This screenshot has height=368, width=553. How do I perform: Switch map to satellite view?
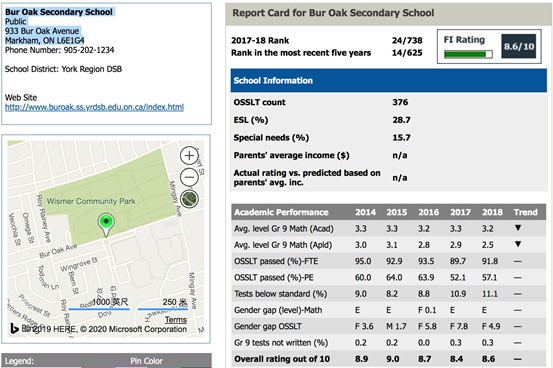click(189, 199)
